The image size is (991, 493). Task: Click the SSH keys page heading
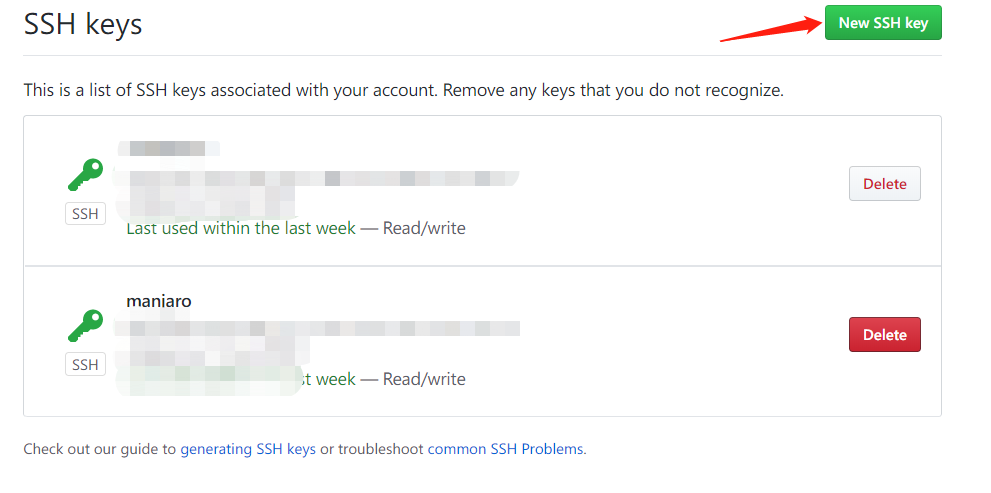(x=83, y=25)
